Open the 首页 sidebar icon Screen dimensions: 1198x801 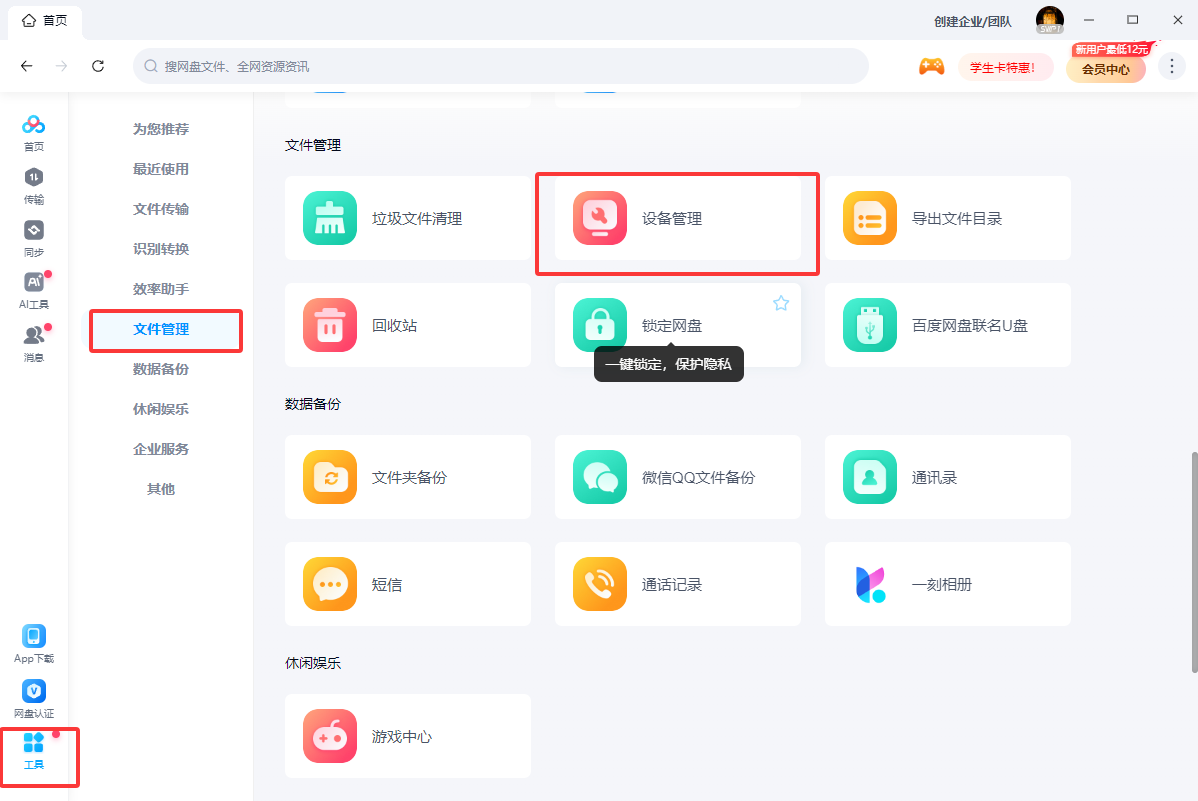click(x=34, y=133)
